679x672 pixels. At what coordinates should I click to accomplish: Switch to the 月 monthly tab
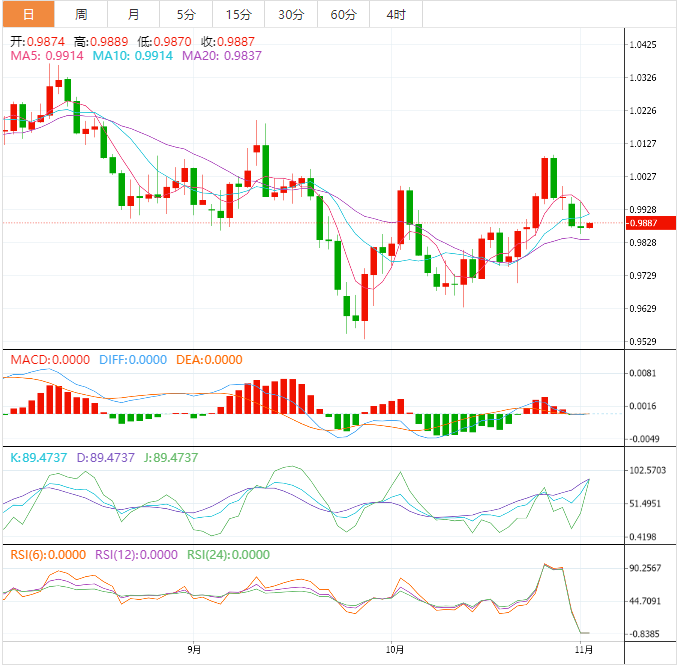coord(133,14)
